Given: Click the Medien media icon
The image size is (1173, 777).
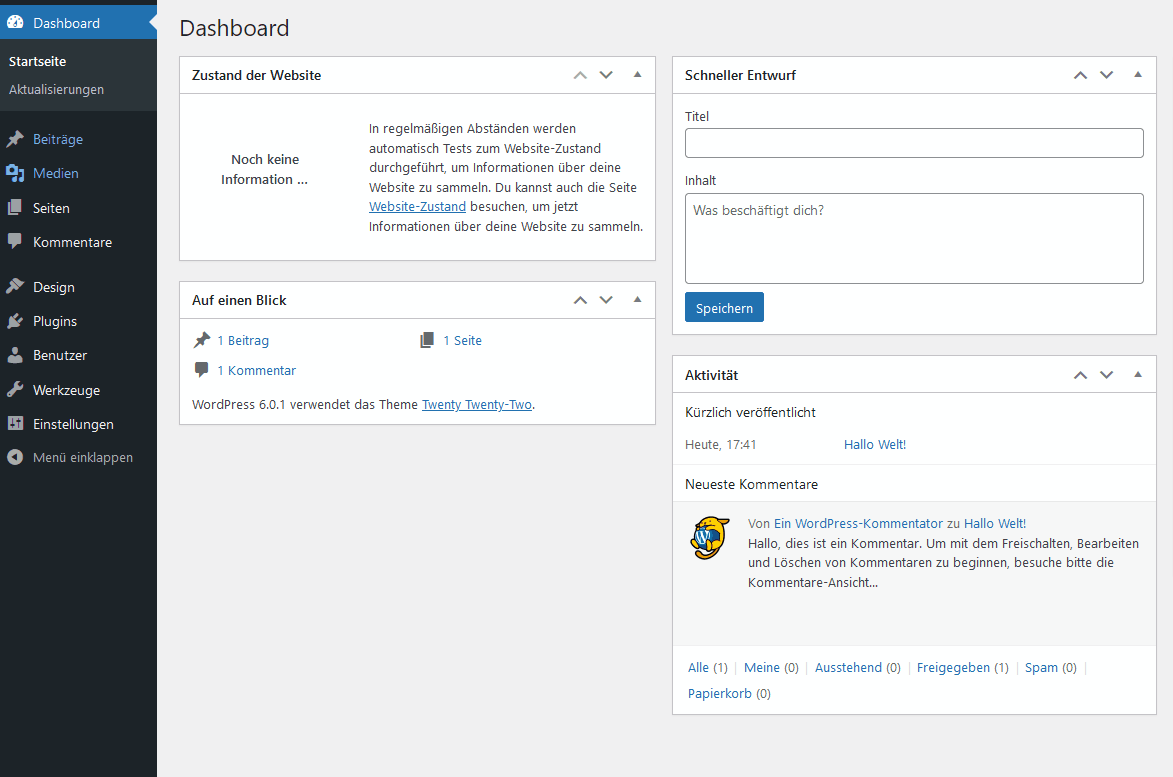Looking at the screenshot, I should point(15,173).
